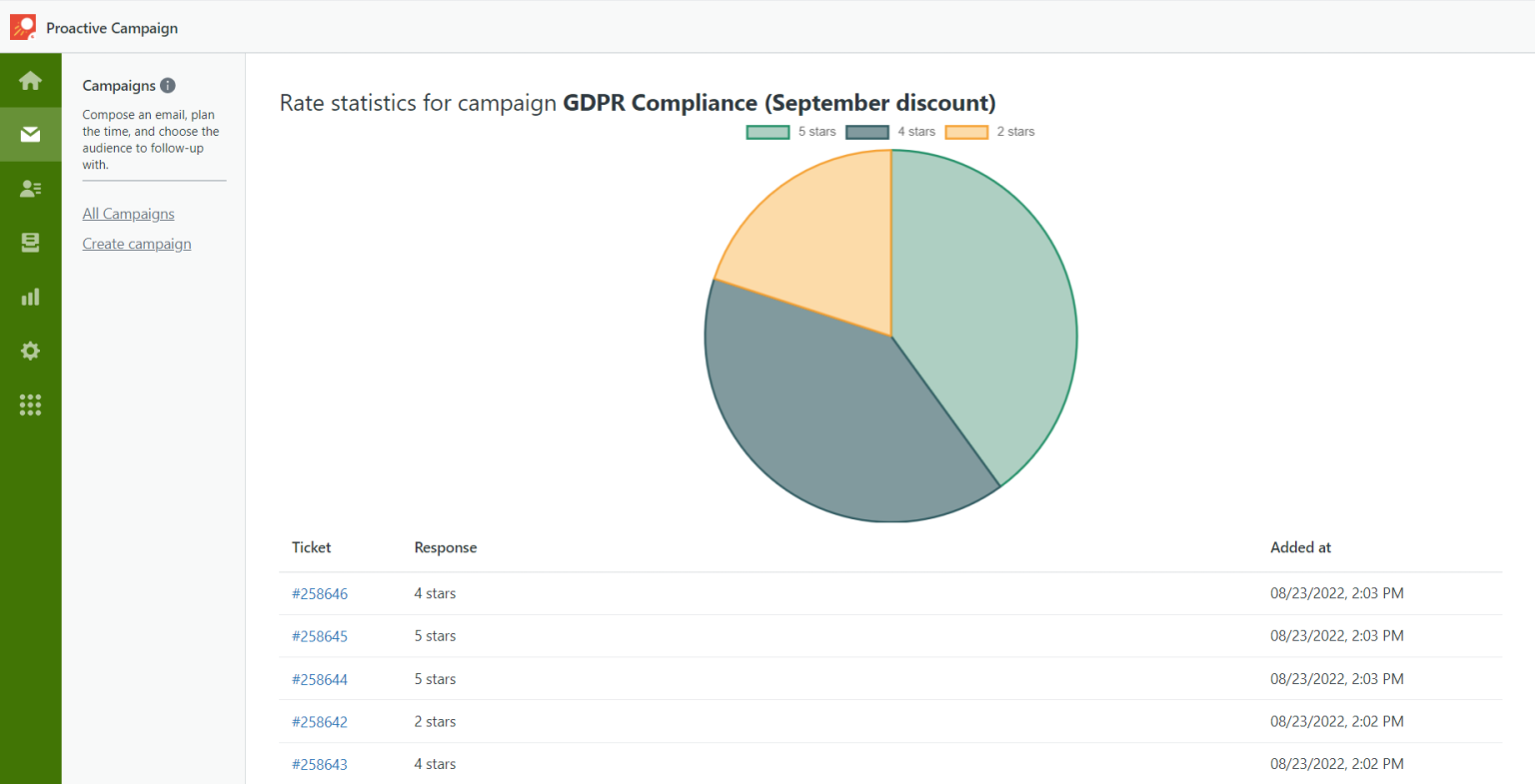This screenshot has width=1535, height=784.
Task: Click the Added at column header
Action: (x=1300, y=547)
